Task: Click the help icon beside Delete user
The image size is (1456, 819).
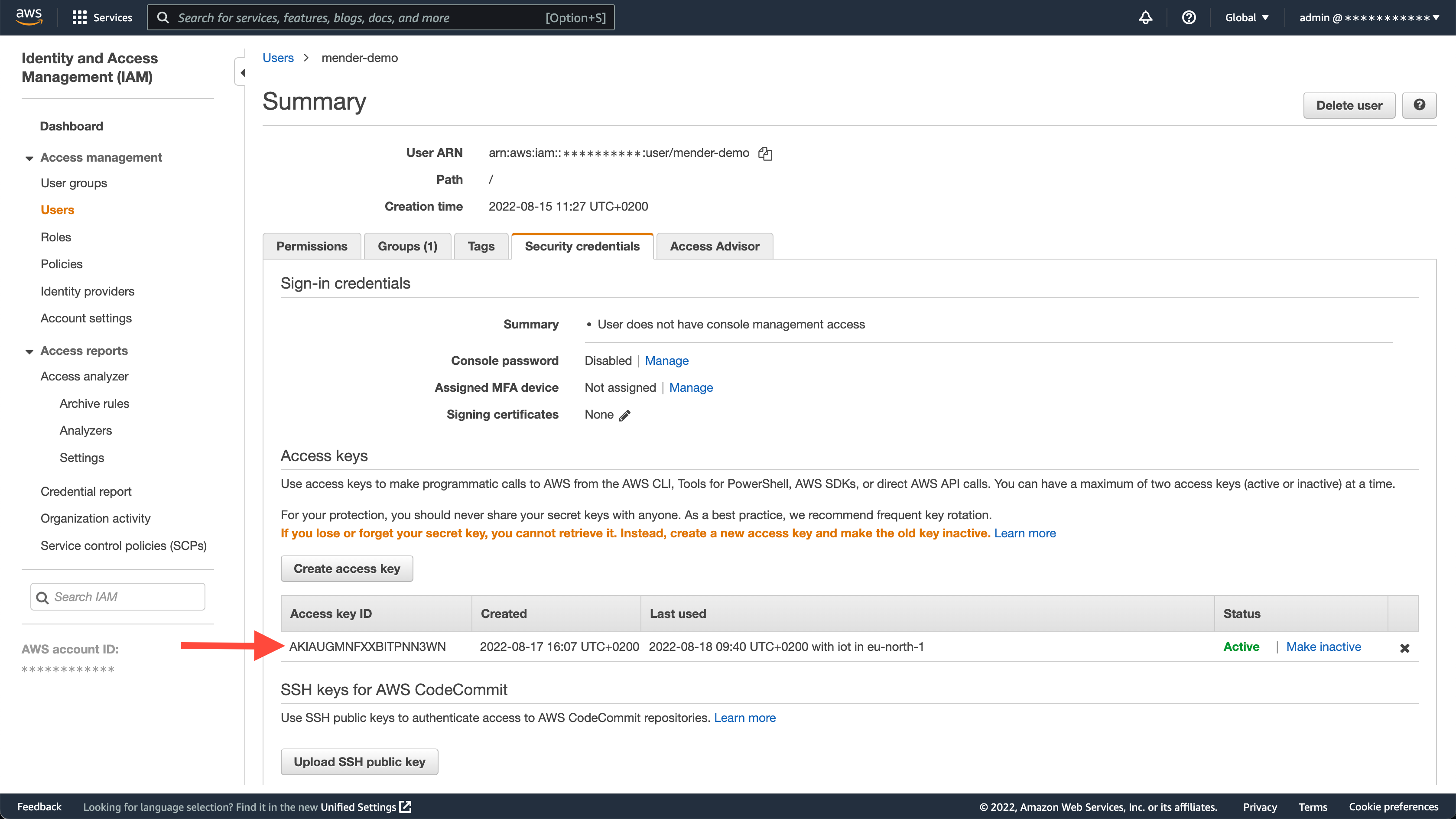Action: [1419, 105]
